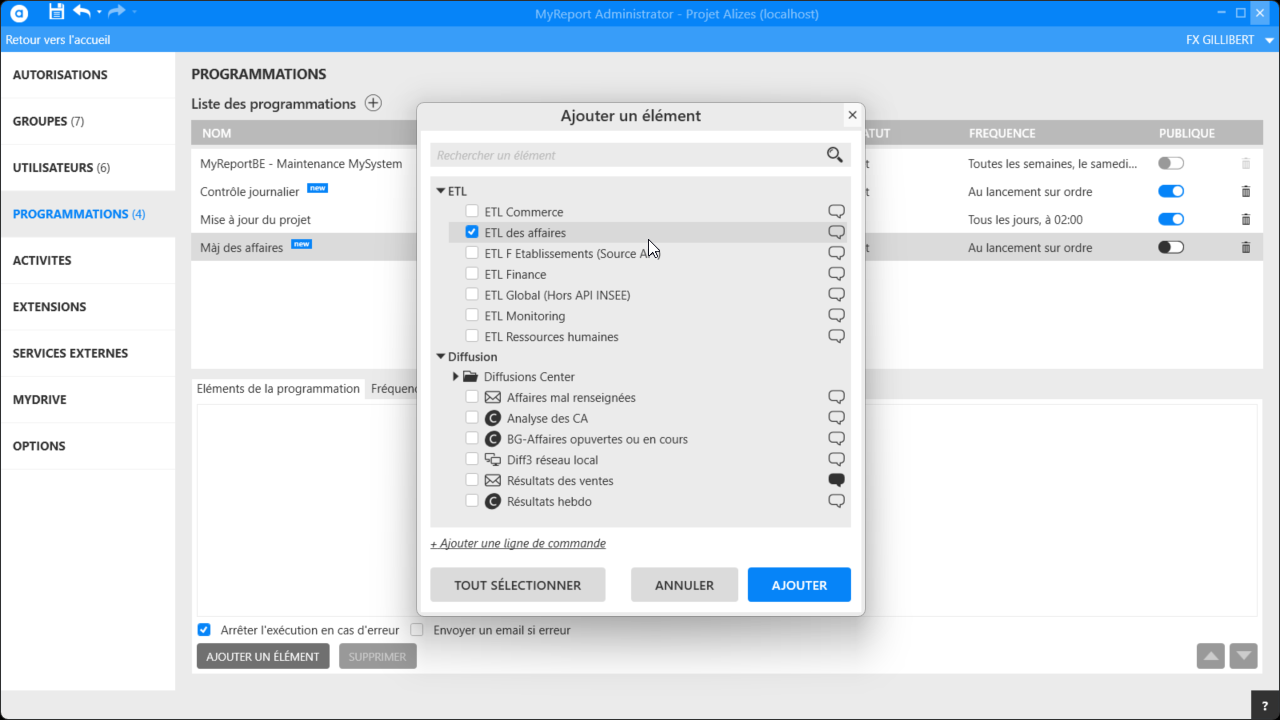Image resolution: width=1280 pixels, height=720 pixels.
Task: Expand the Diffusions Center folder
Action: (x=456, y=377)
